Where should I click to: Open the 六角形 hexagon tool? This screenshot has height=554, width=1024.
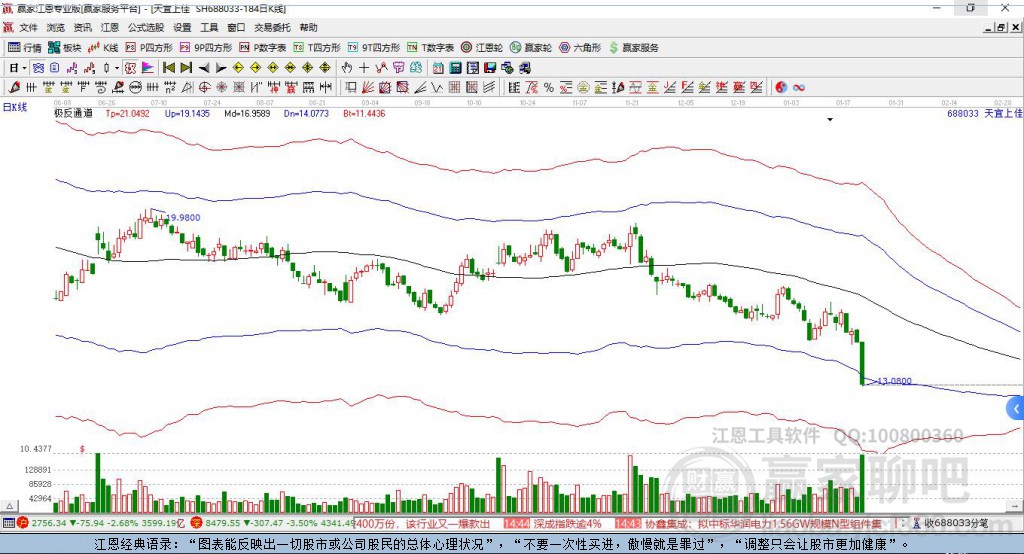[580, 48]
